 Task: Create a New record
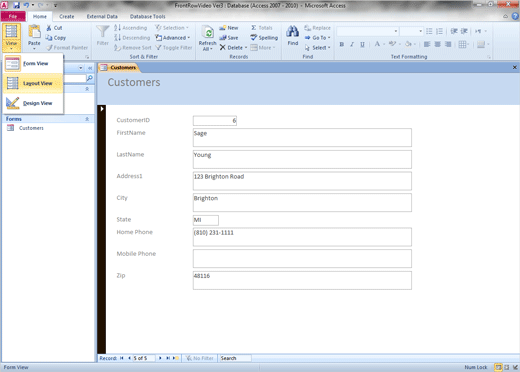coord(229,28)
